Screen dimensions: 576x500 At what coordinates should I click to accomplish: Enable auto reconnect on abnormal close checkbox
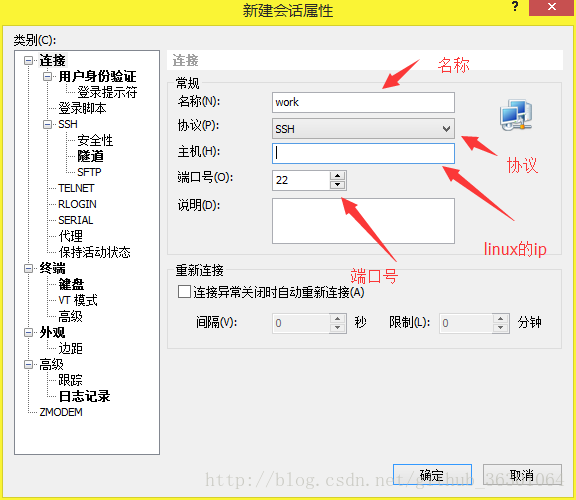coord(184,292)
